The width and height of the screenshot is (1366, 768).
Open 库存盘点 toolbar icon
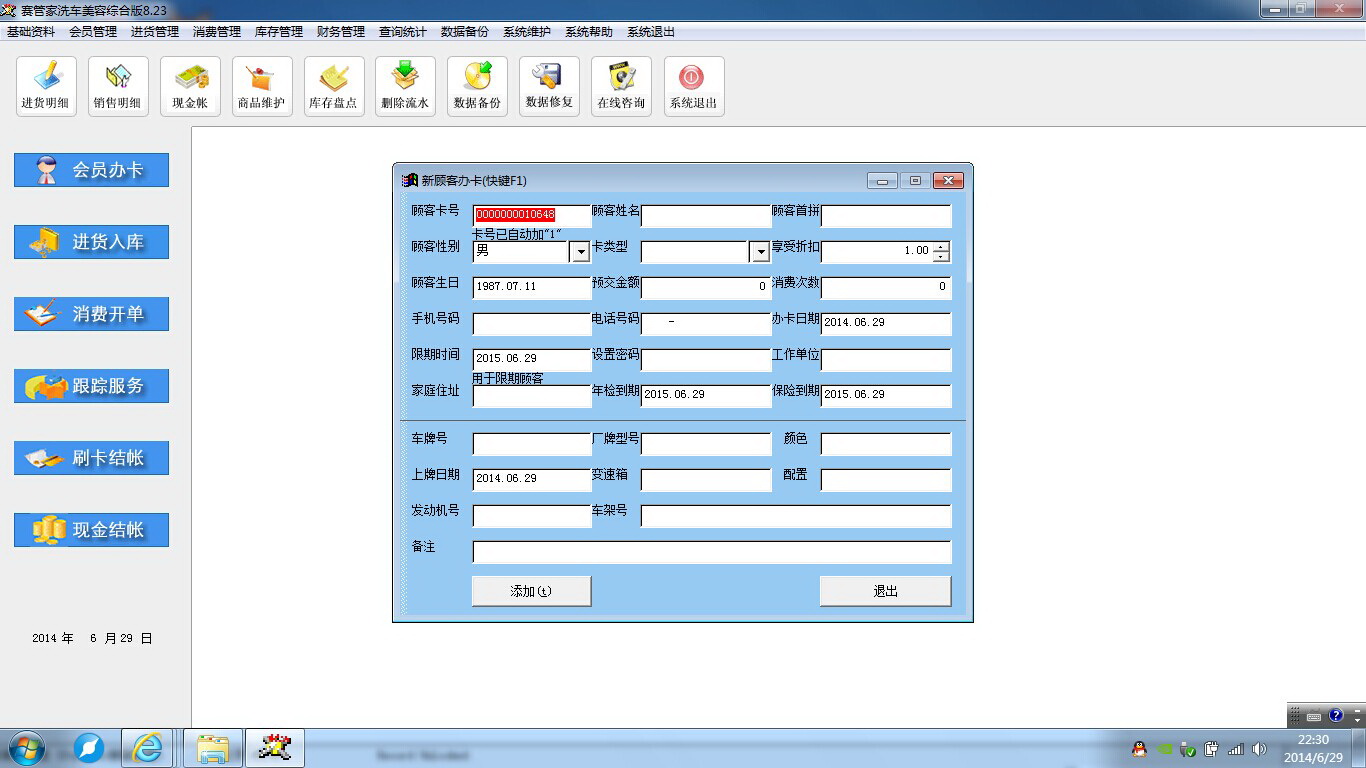tap(334, 86)
